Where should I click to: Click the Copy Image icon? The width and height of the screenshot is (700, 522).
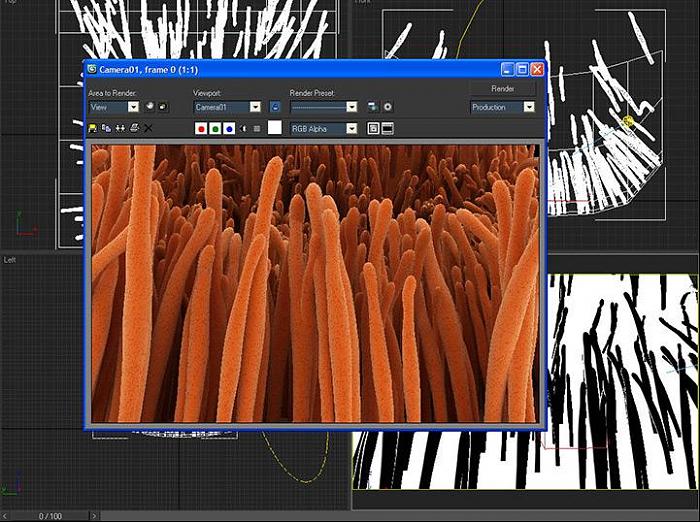106,128
